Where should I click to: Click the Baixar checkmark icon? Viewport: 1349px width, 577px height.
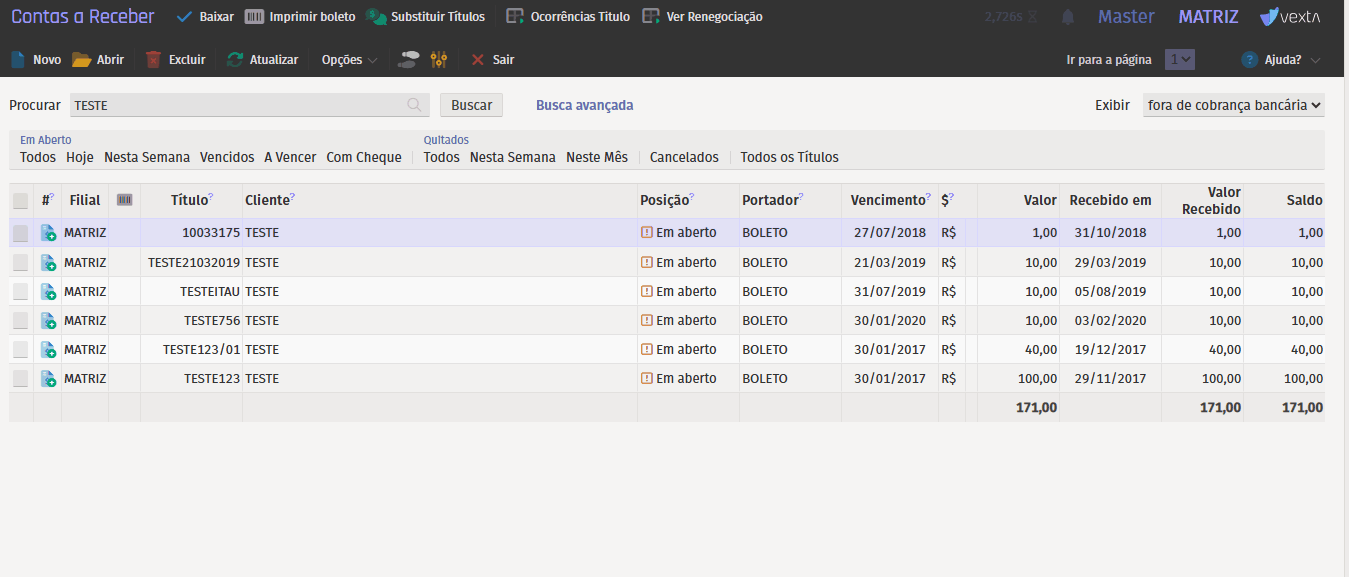(x=184, y=17)
